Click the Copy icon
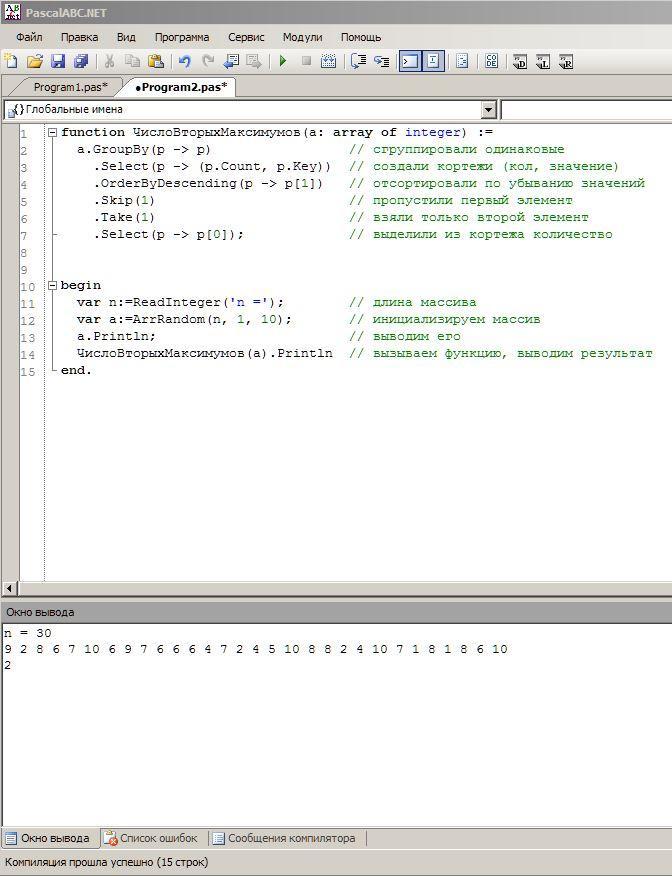The height and width of the screenshot is (876, 672). [x=133, y=61]
